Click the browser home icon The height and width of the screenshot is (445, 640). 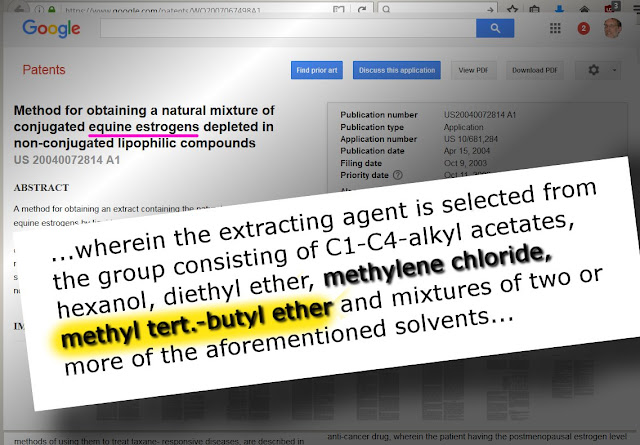tap(584, 9)
